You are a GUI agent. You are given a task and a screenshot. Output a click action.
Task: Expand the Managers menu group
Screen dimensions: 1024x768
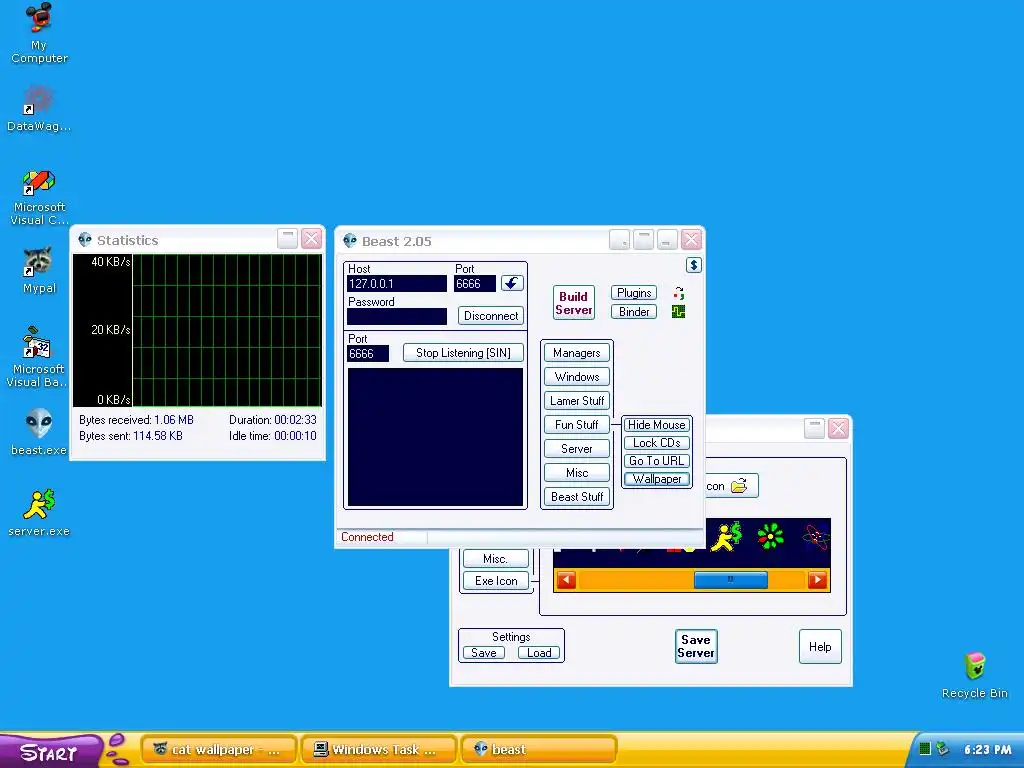577,353
